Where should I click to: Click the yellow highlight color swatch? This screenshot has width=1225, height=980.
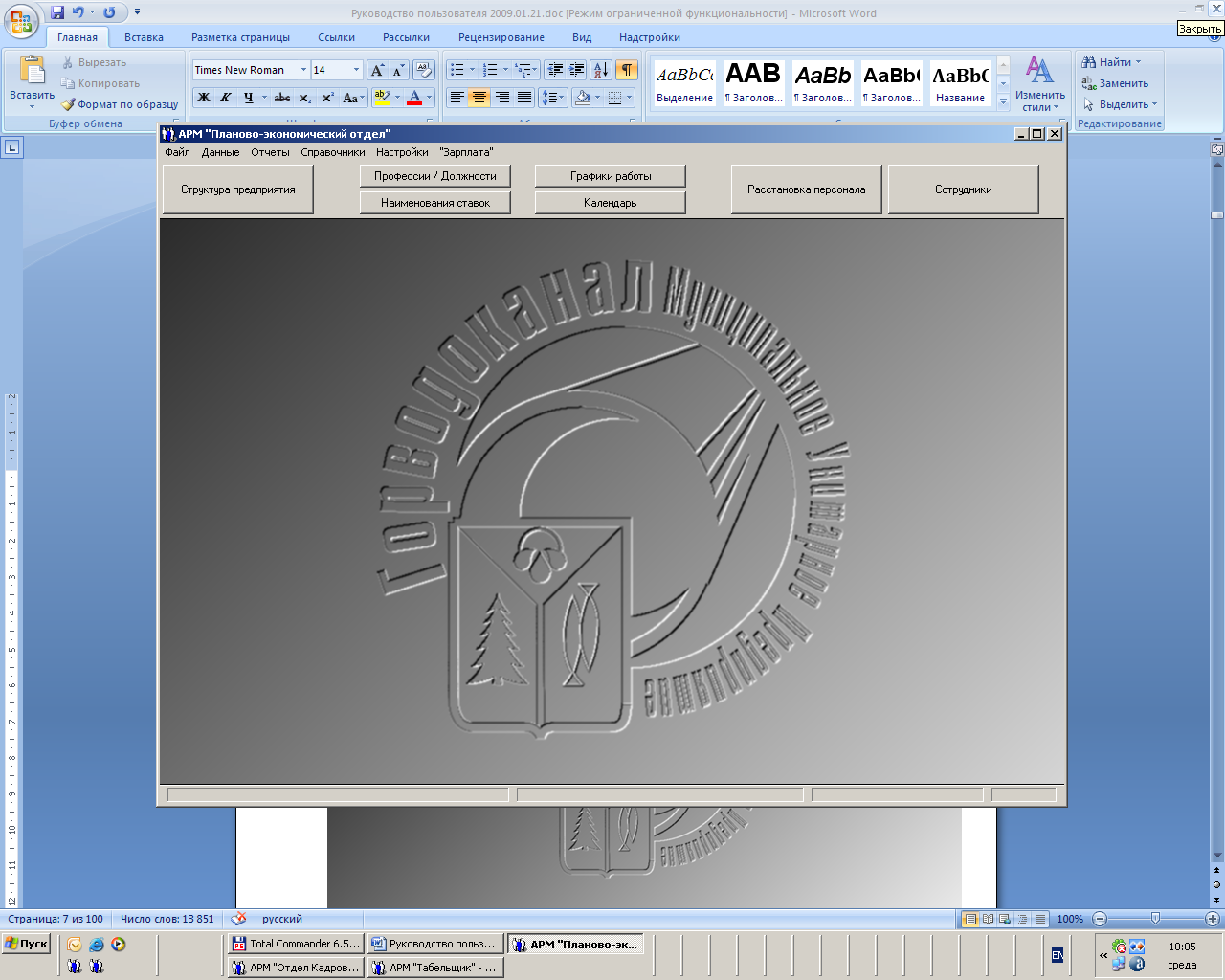click(382, 98)
